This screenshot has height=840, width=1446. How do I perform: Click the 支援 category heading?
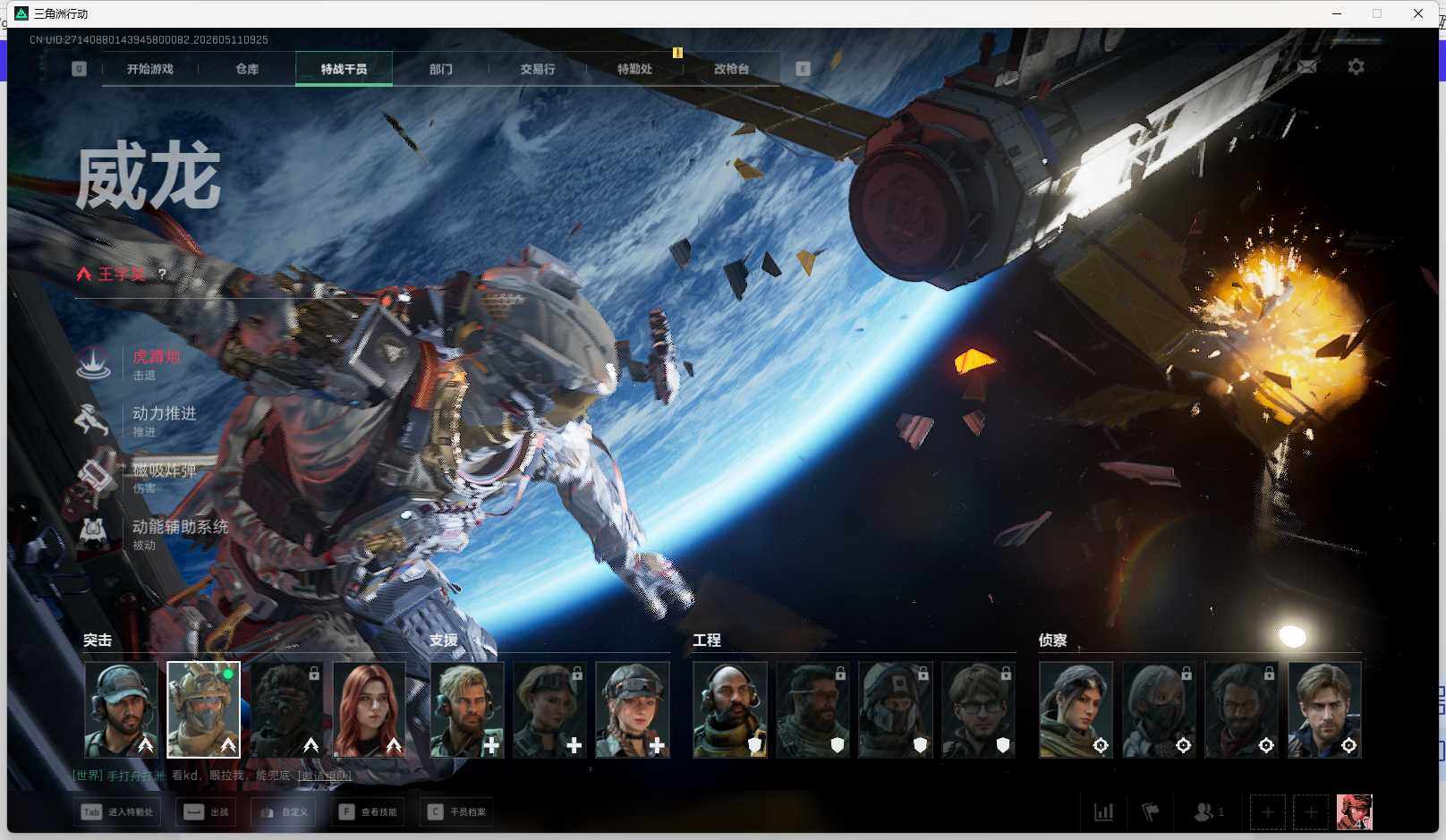(x=443, y=641)
